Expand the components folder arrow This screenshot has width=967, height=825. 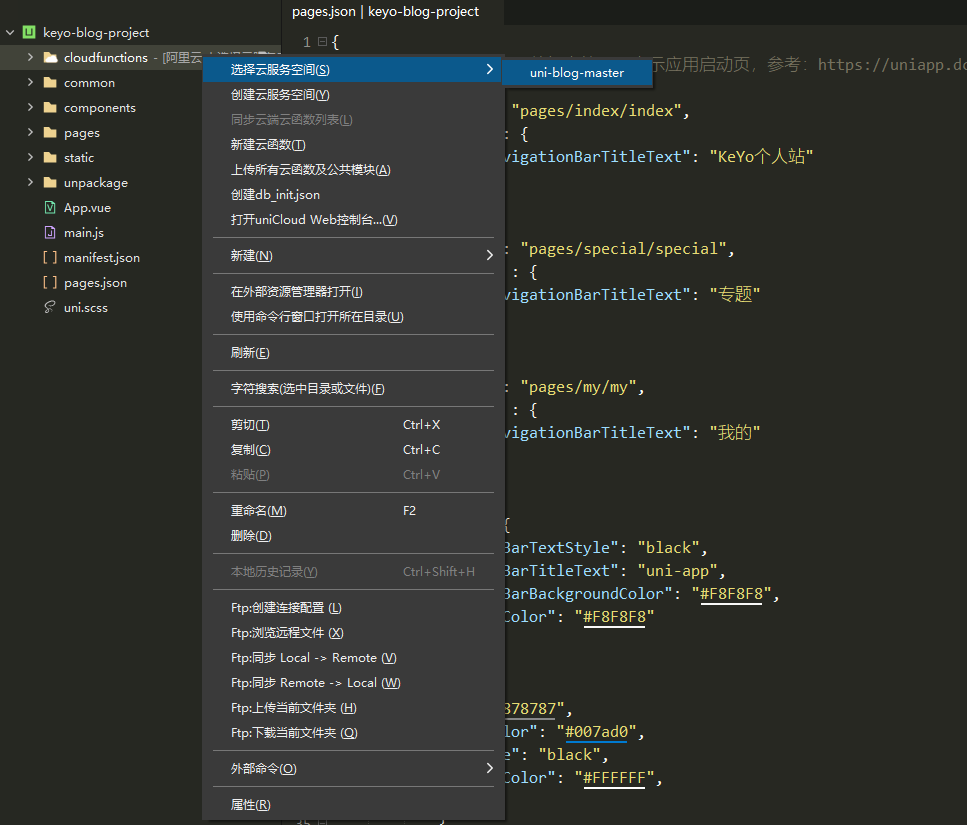30,108
